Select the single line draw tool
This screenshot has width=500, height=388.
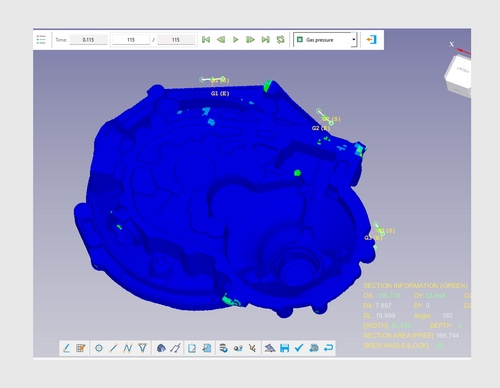coord(113,348)
